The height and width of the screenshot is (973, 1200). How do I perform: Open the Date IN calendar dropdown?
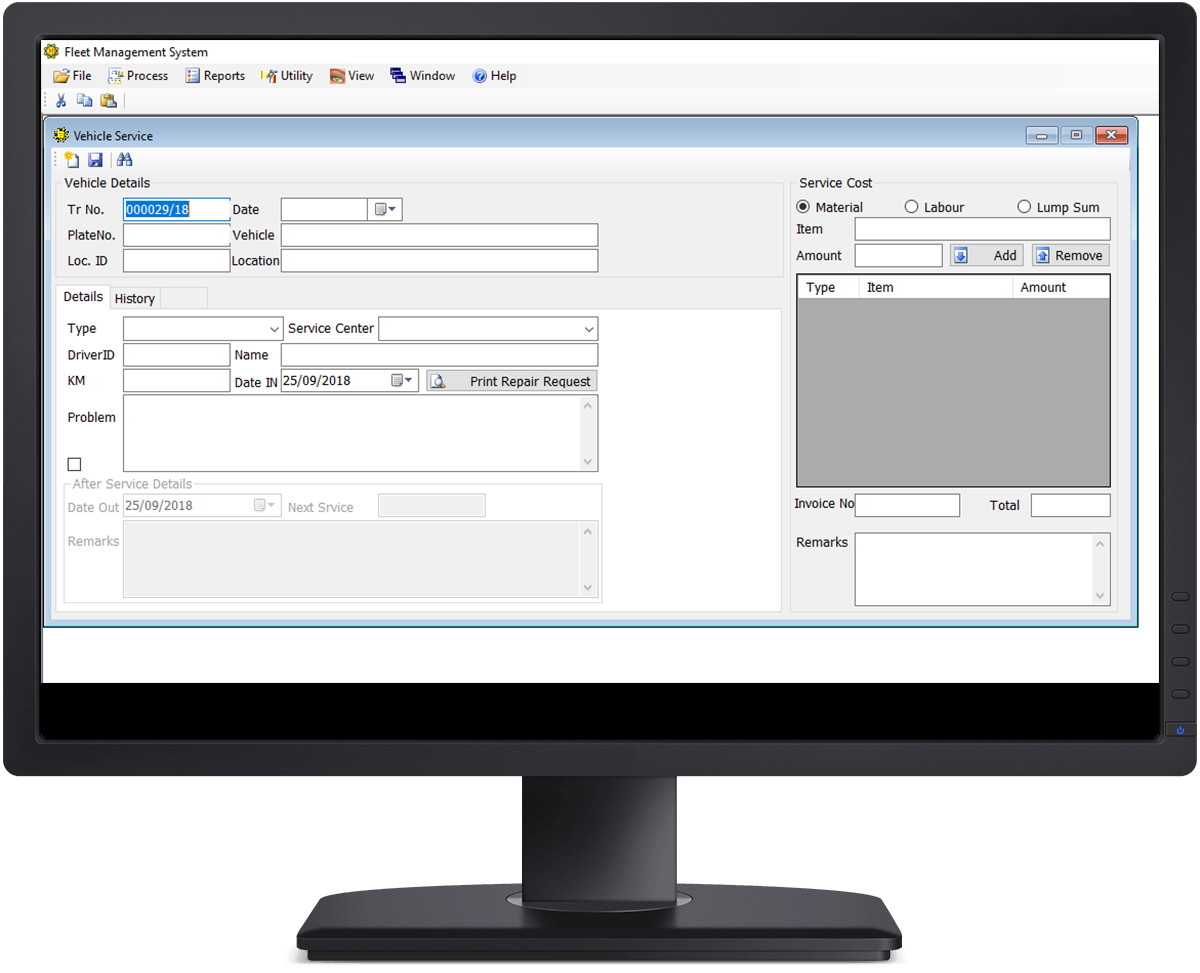click(x=402, y=381)
